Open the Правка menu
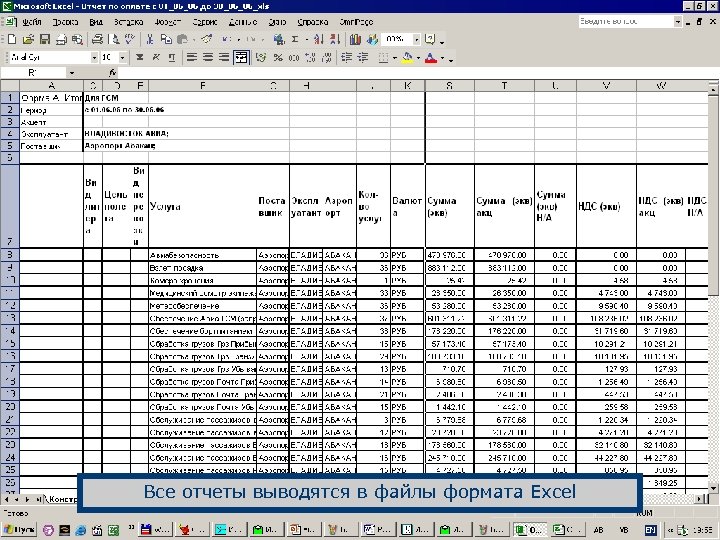This screenshot has width=720, height=540. point(65,22)
